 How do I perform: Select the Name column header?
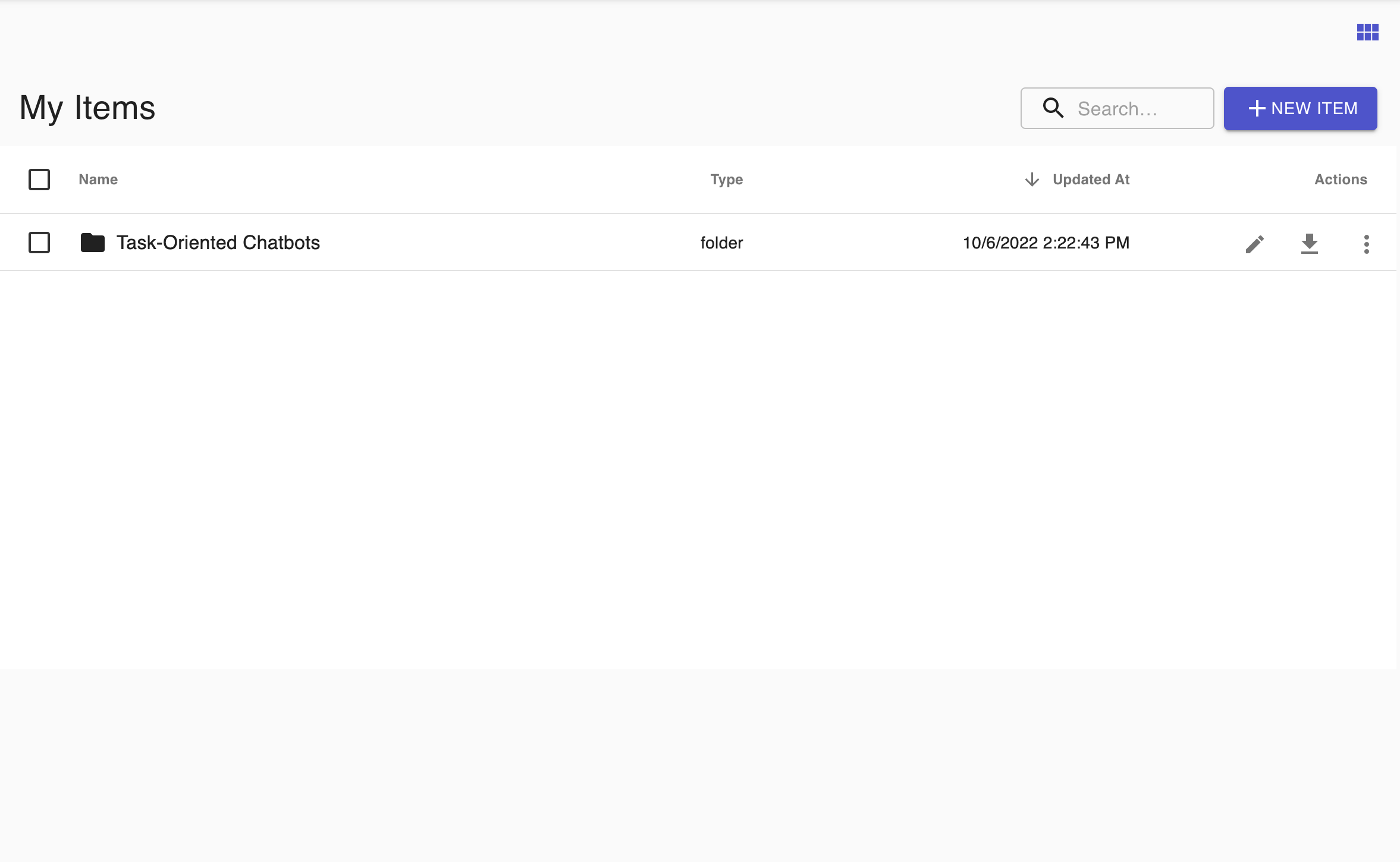(98, 180)
